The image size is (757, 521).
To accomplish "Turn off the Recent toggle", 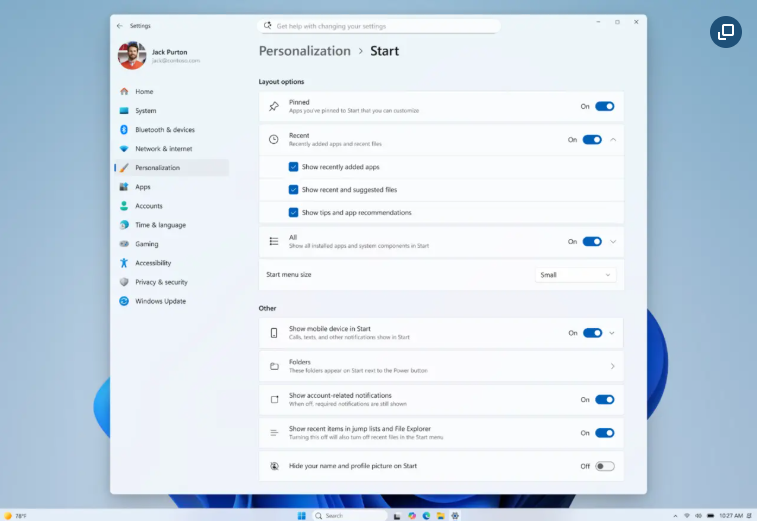I will point(592,140).
